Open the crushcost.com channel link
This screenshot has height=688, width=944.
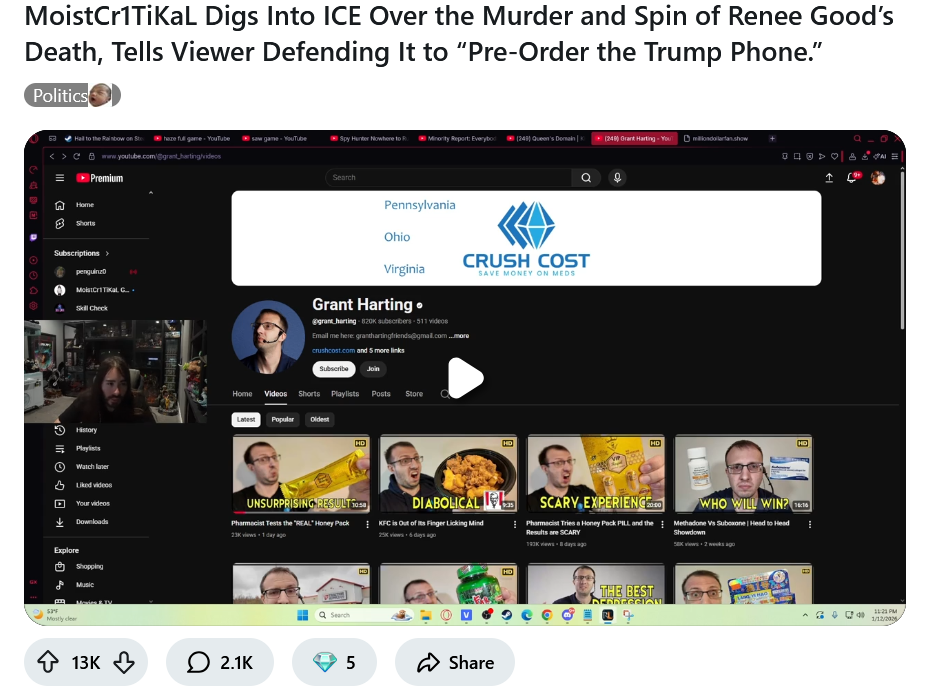point(334,350)
